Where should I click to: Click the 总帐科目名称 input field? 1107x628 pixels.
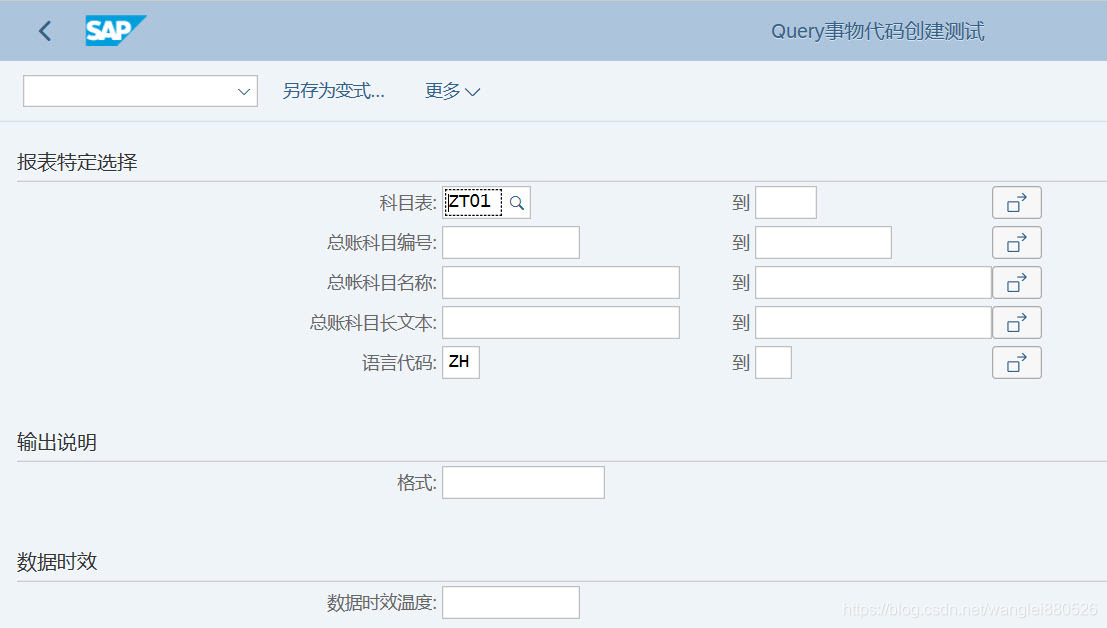(x=560, y=282)
